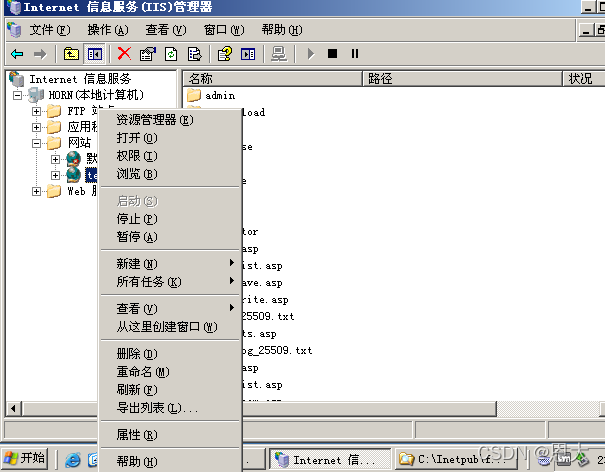Select the 25509.txt file row
The width and height of the screenshot is (605, 472).
[268, 316]
